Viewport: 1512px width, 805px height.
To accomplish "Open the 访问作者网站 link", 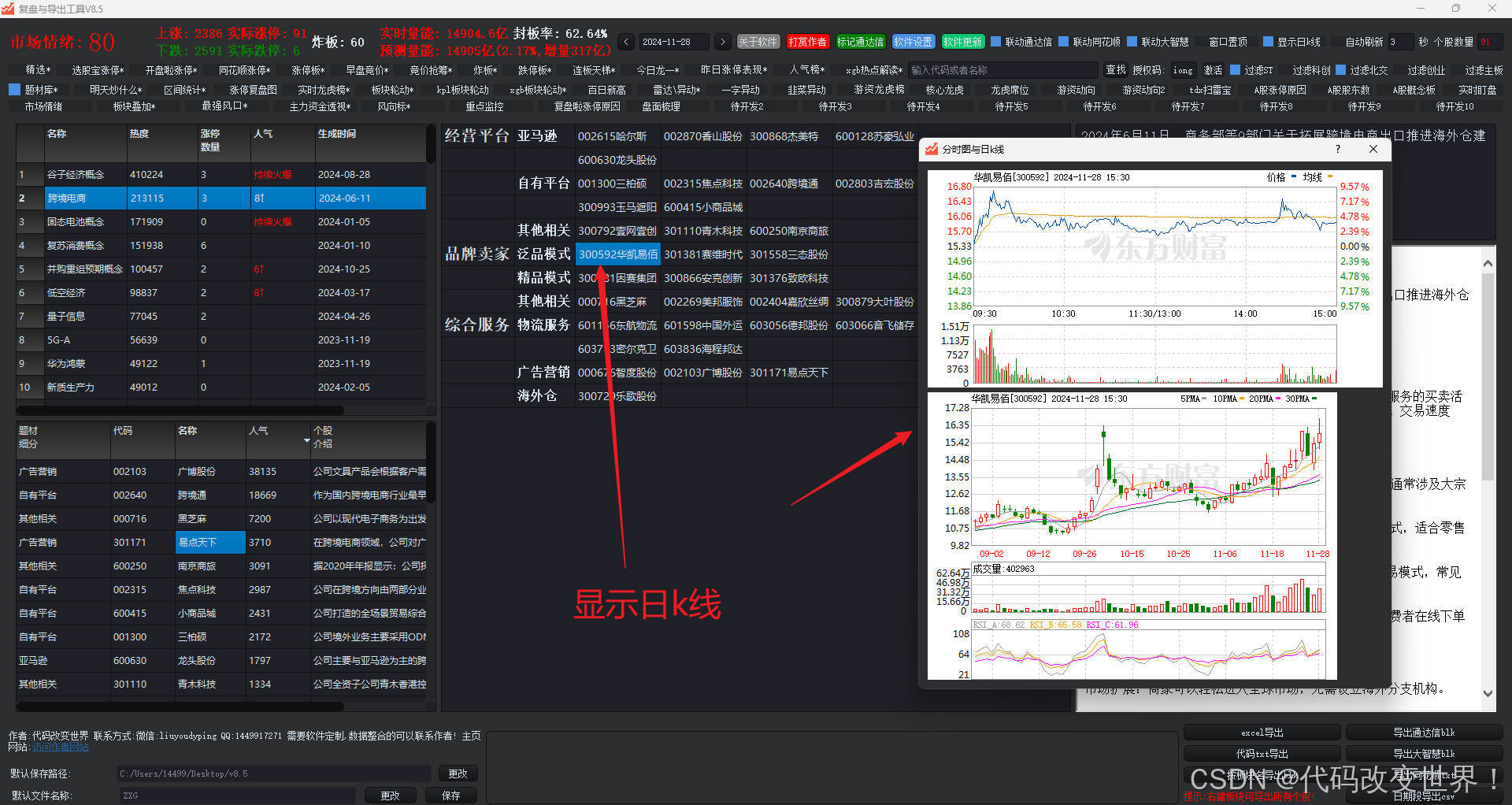I will [61, 747].
